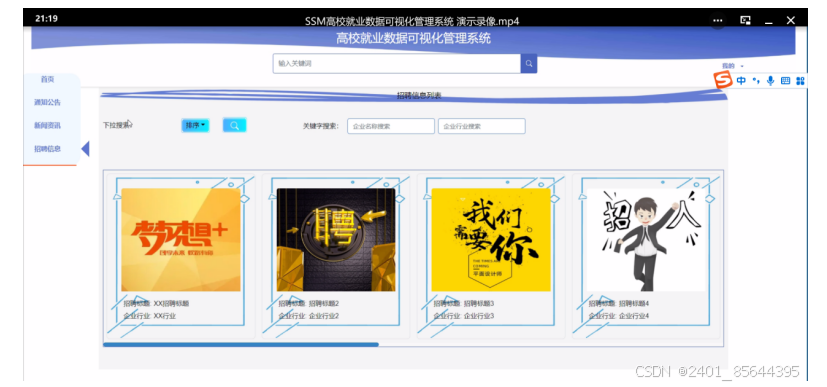Expand the 我的 user menu
827x387 pixels.
click(x=733, y=66)
